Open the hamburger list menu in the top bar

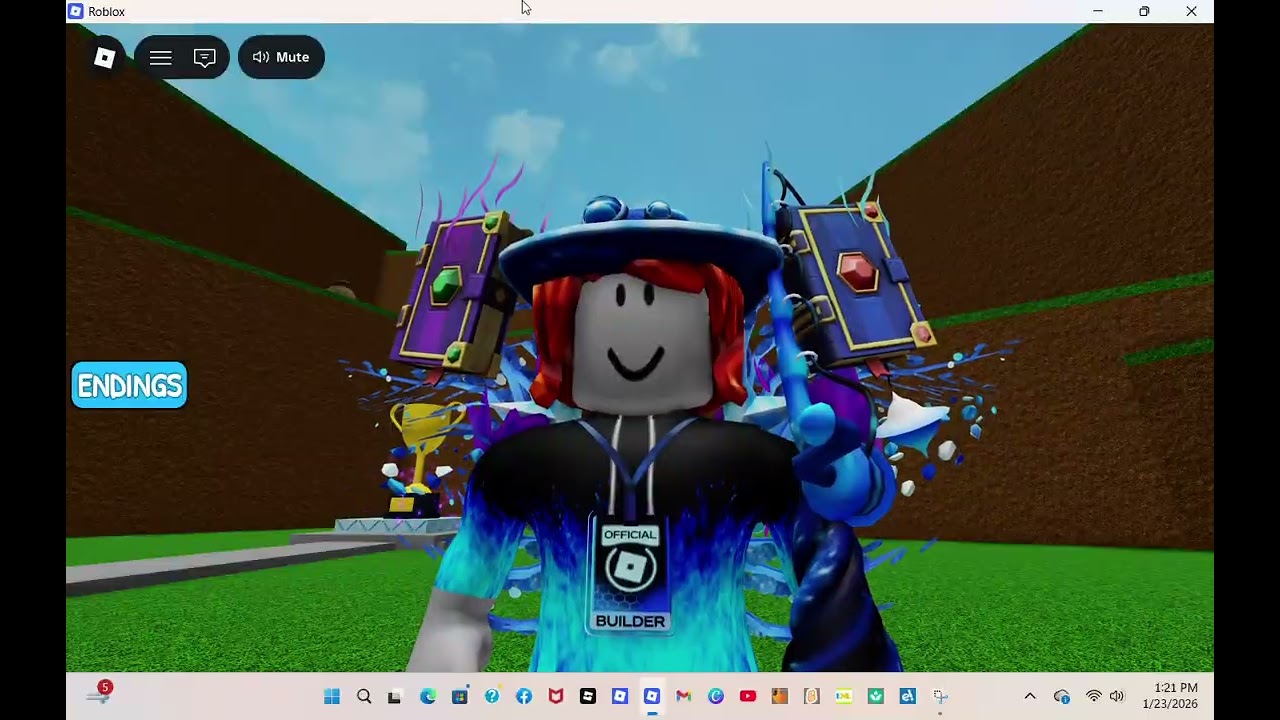coord(160,57)
